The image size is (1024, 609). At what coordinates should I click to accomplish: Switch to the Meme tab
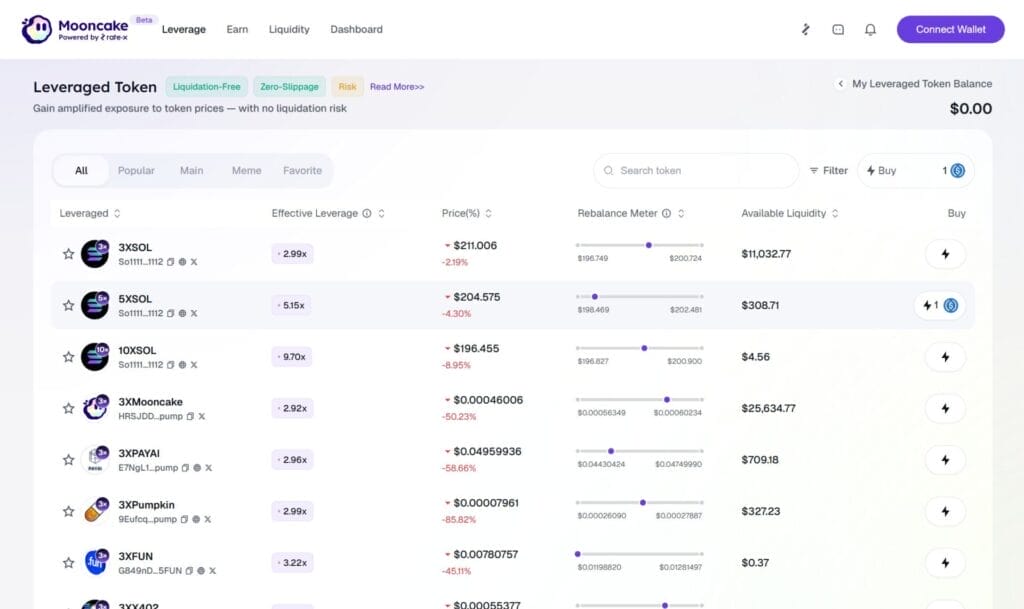click(x=246, y=170)
